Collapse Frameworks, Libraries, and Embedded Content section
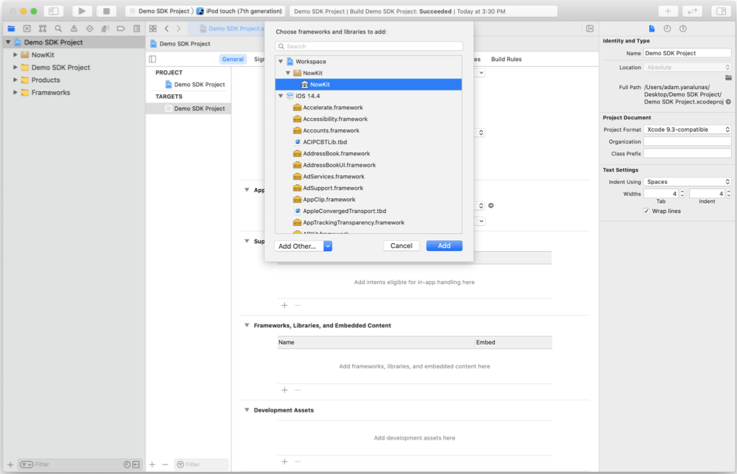Screen dimensions: 737x474 [247, 325]
